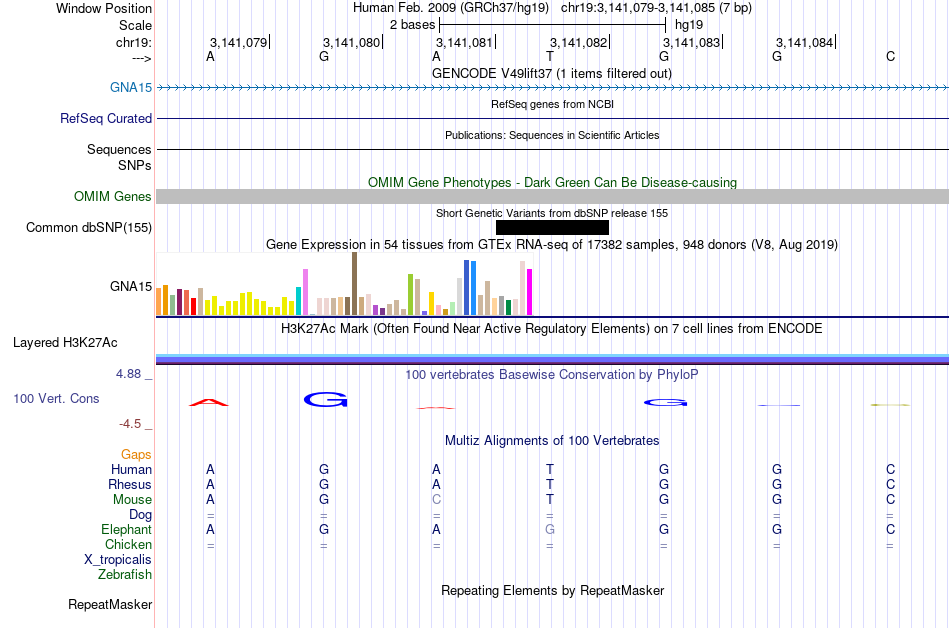
Task: Click the 100 Vert. Cons label
Action: tap(56, 398)
